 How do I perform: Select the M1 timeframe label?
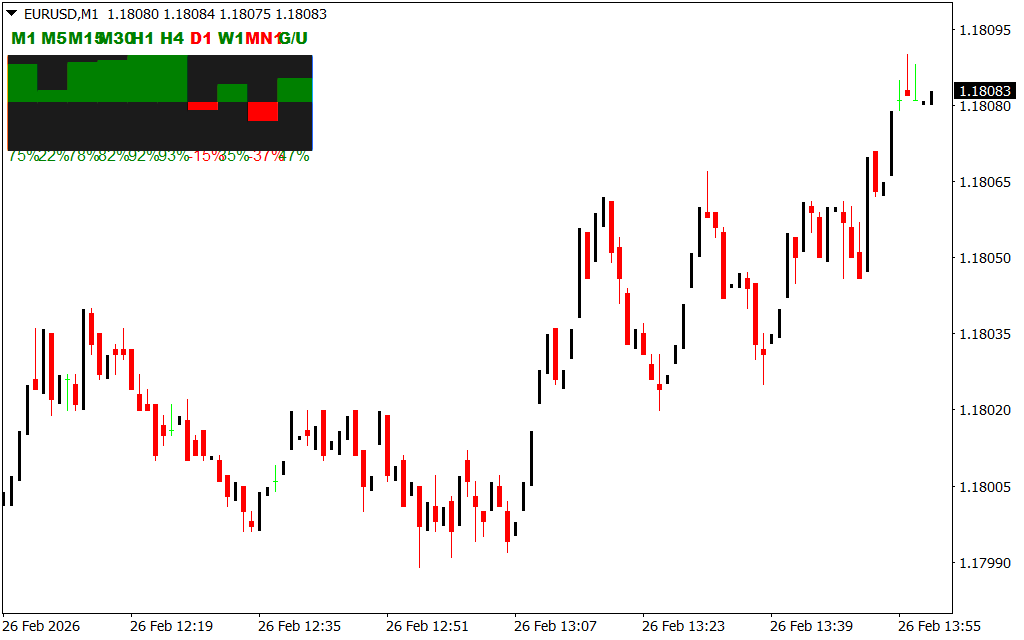pyautogui.click(x=23, y=38)
